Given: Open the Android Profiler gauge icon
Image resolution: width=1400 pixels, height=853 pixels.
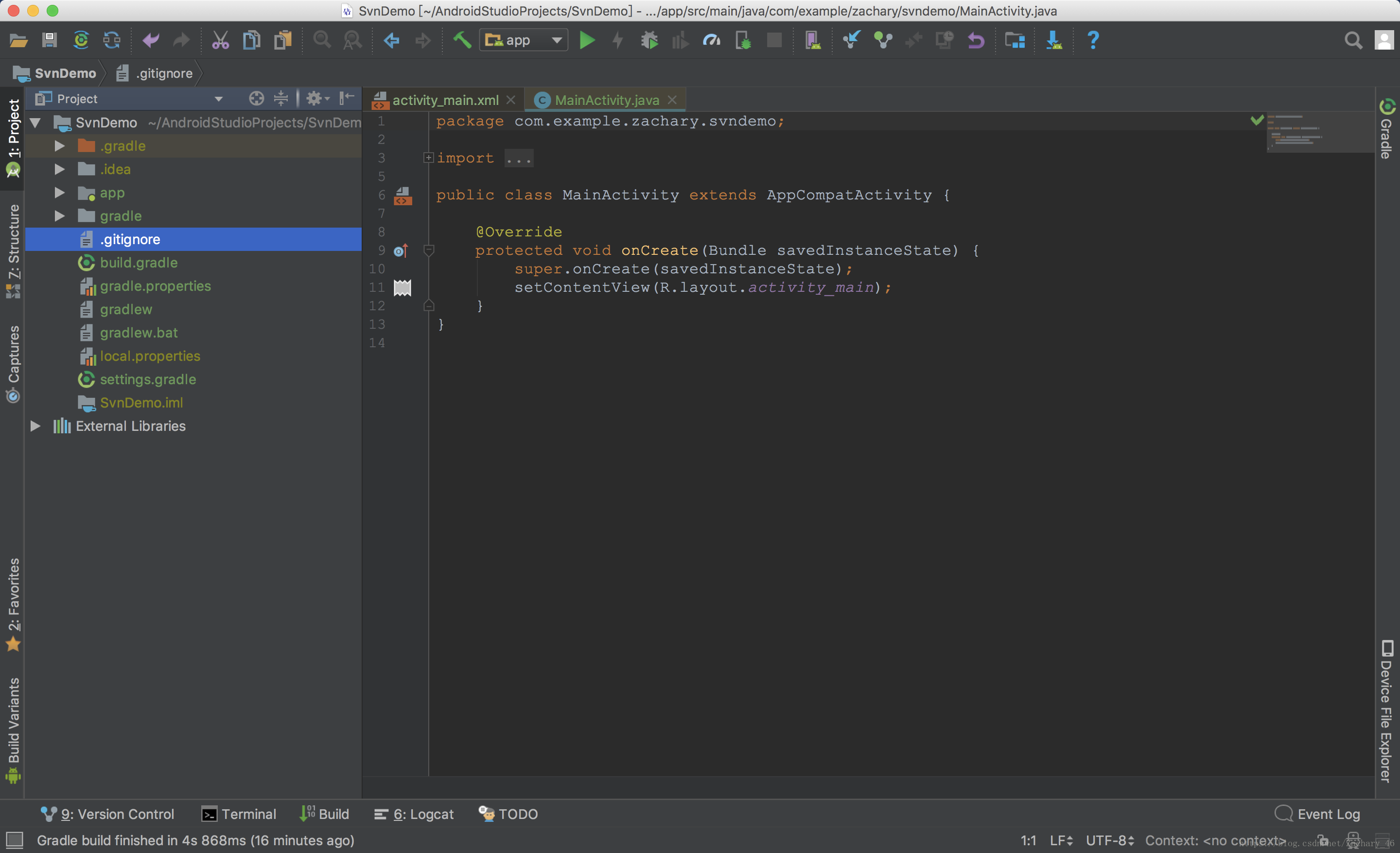Looking at the screenshot, I should point(711,40).
